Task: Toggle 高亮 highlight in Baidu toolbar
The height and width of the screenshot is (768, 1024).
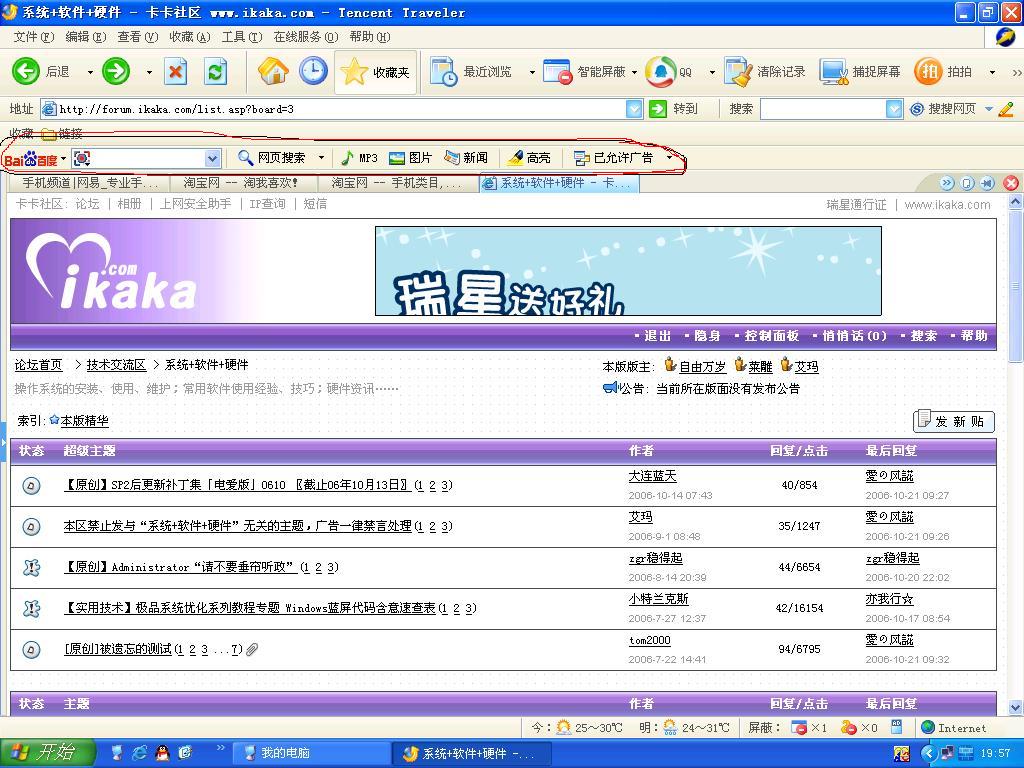Action: [x=529, y=157]
